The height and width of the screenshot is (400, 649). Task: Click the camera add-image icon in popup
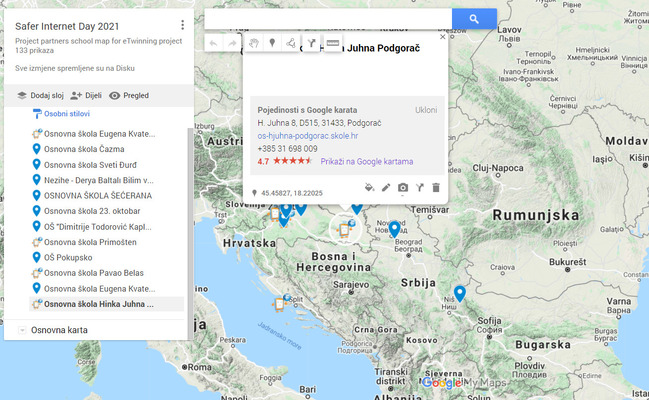click(x=403, y=188)
